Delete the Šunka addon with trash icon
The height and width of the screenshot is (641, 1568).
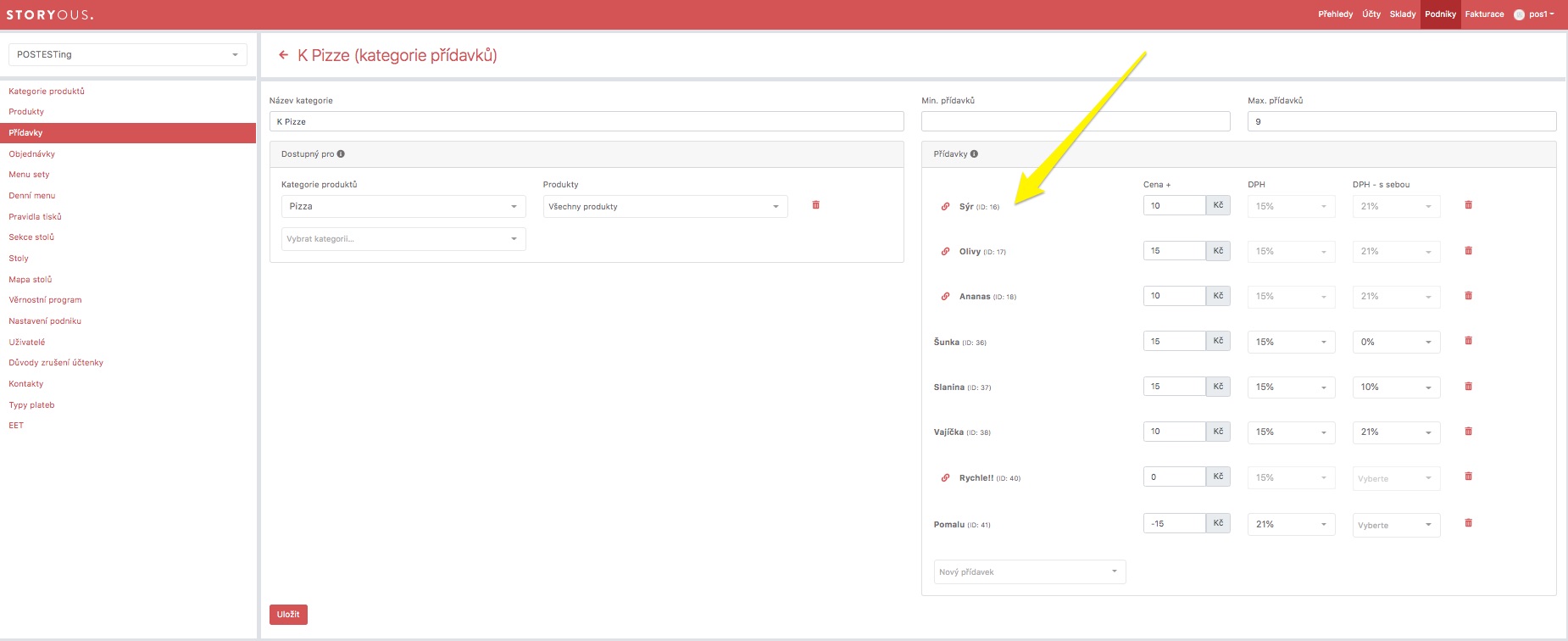[x=1469, y=341]
